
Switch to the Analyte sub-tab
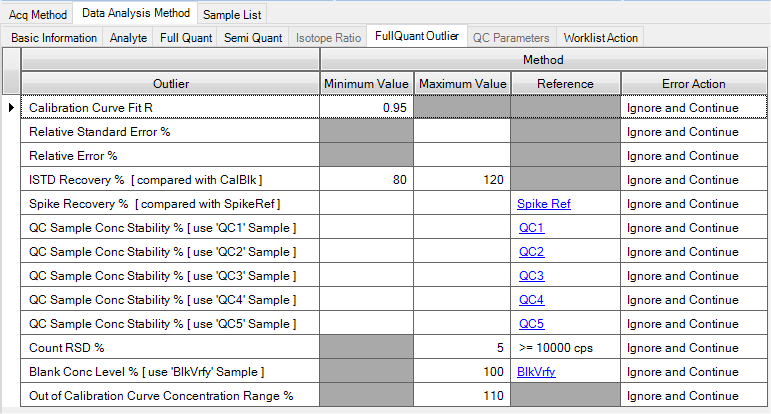(x=128, y=38)
